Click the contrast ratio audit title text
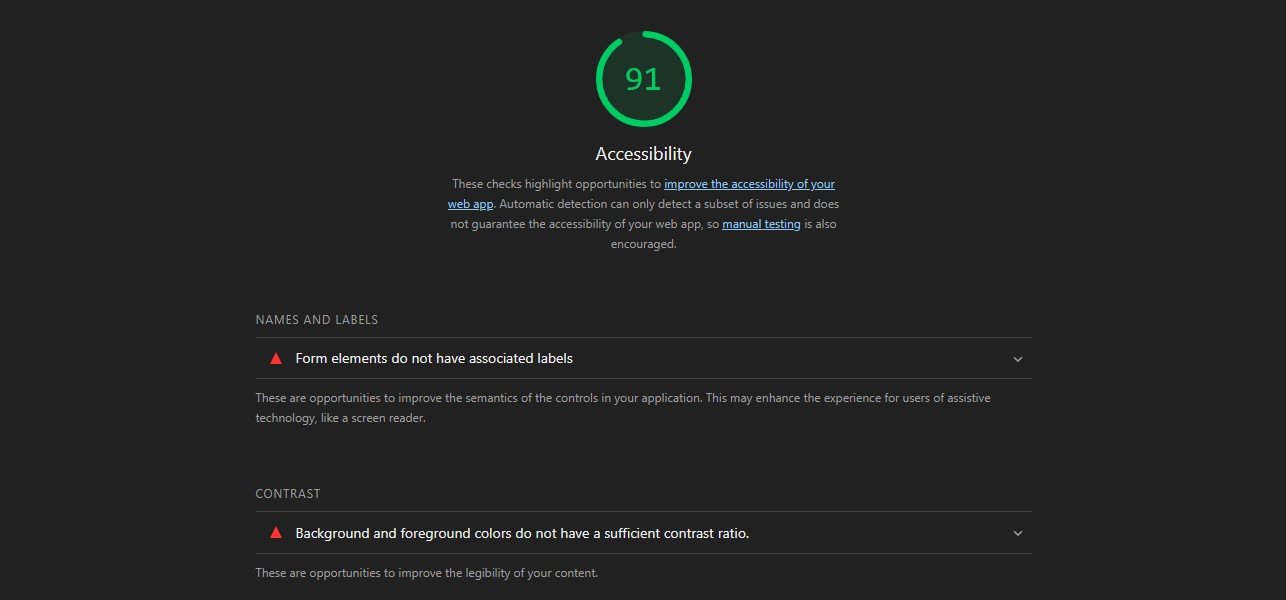Image resolution: width=1286 pixels, height=600 pixels. point(521,533)
